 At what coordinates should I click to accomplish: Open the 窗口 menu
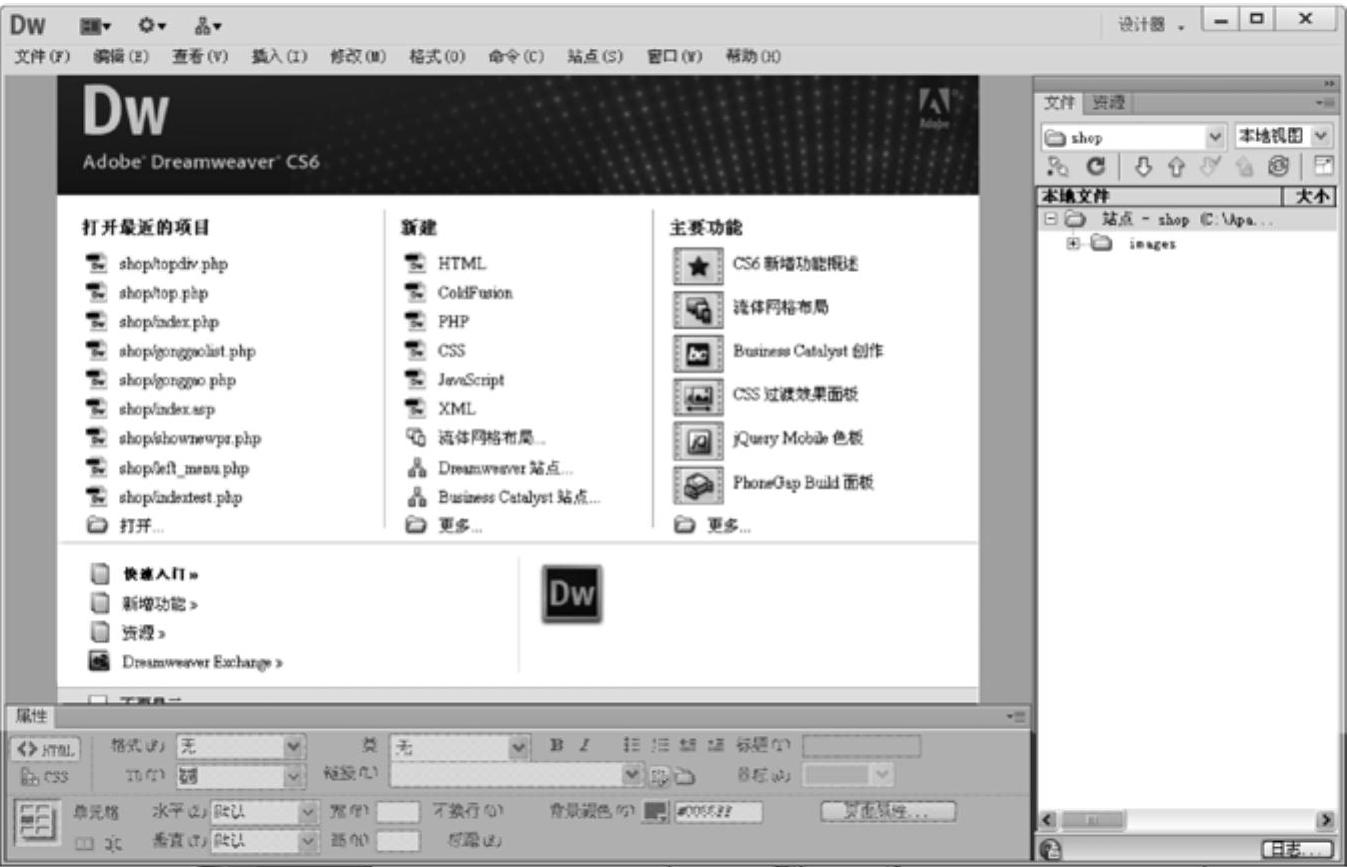click(677, 56)
